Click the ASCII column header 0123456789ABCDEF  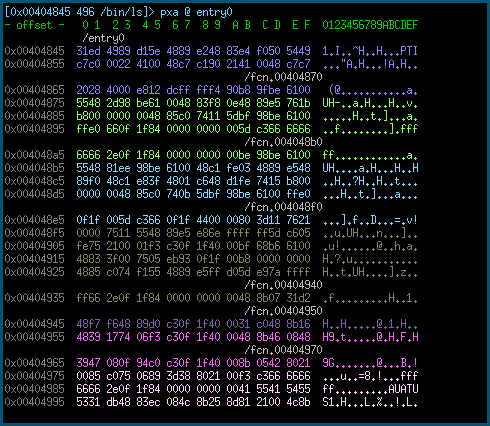point(370,25)
